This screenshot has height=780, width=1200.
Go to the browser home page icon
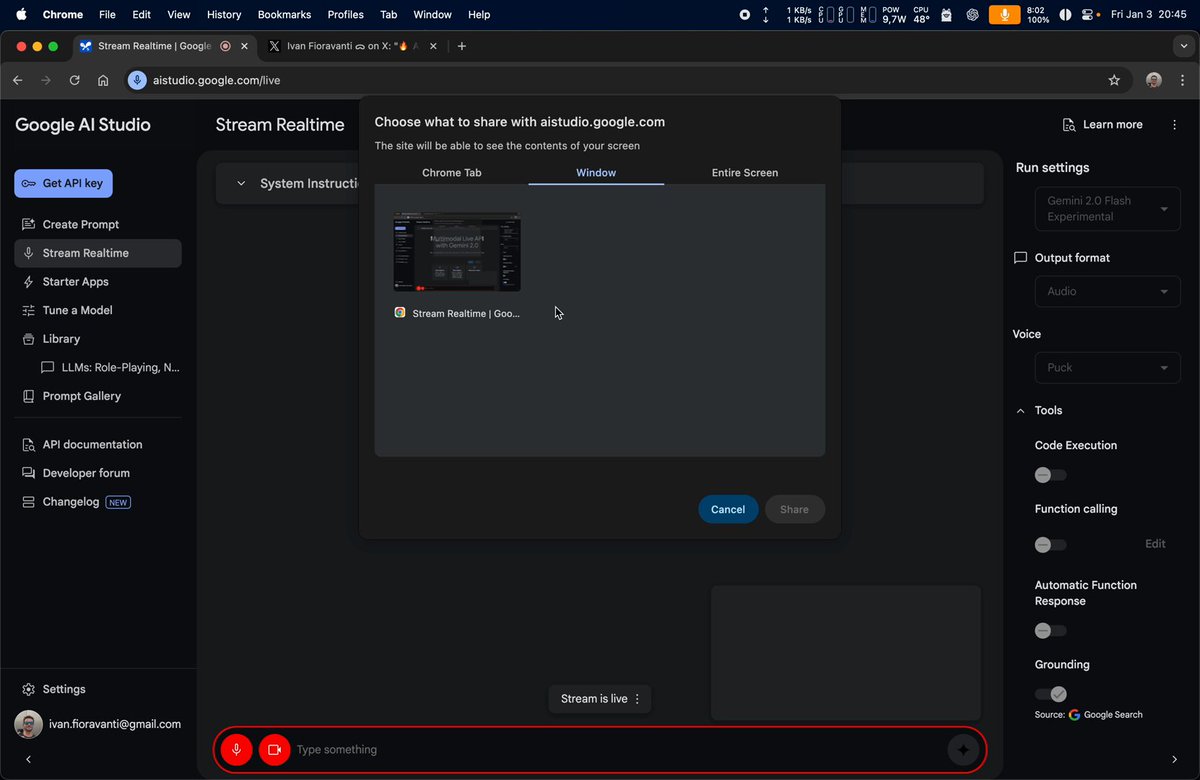click(x=103, y=80)
